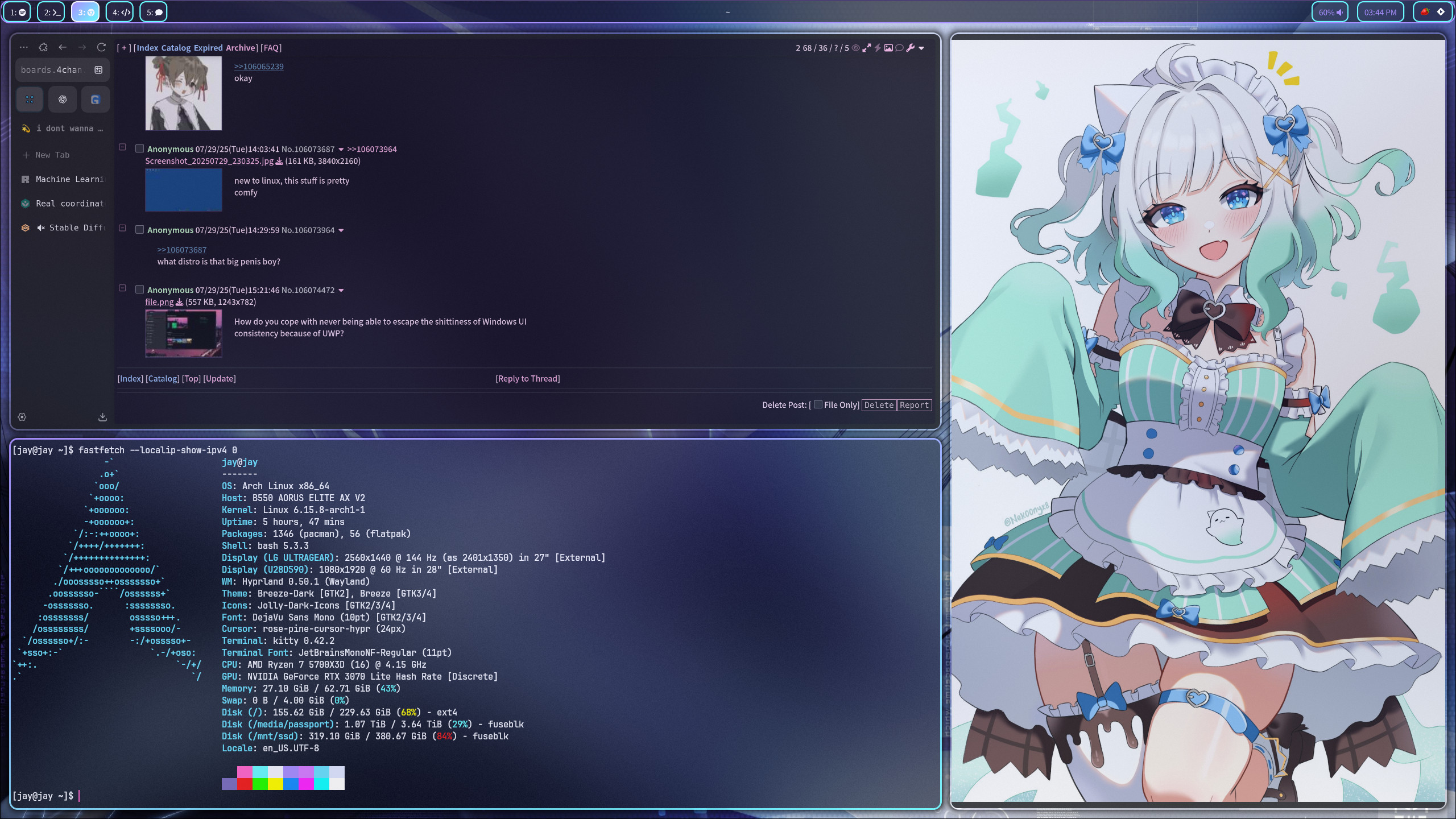Download Screenshot_20250729_230325.jpg via arrow icon
The width and height of the screenshot is (1456, 819).
click(x=279, y=161)
